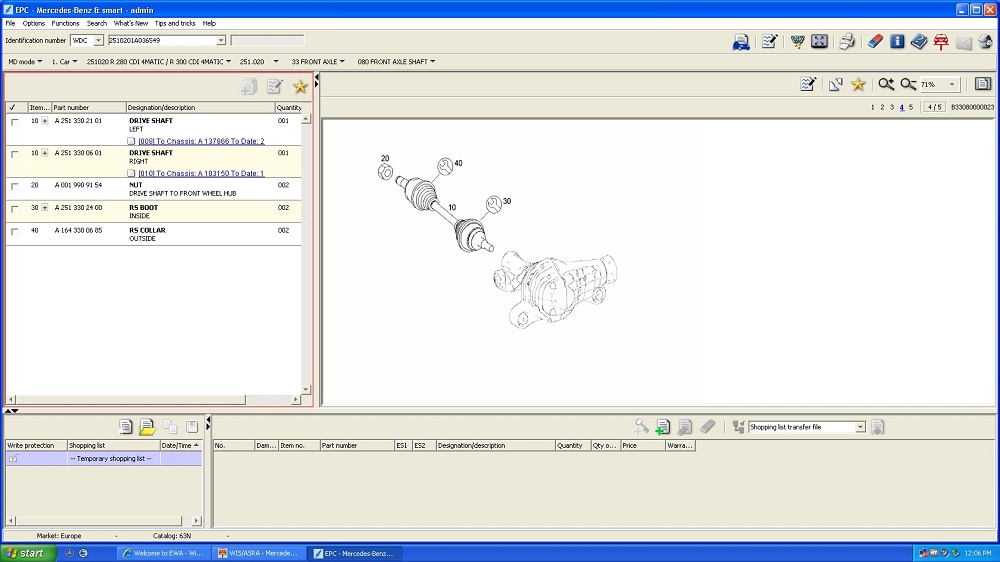This screenshot has width=1000, height=562.
Task: Click the red eraser icon
Action: click(875, 42)
